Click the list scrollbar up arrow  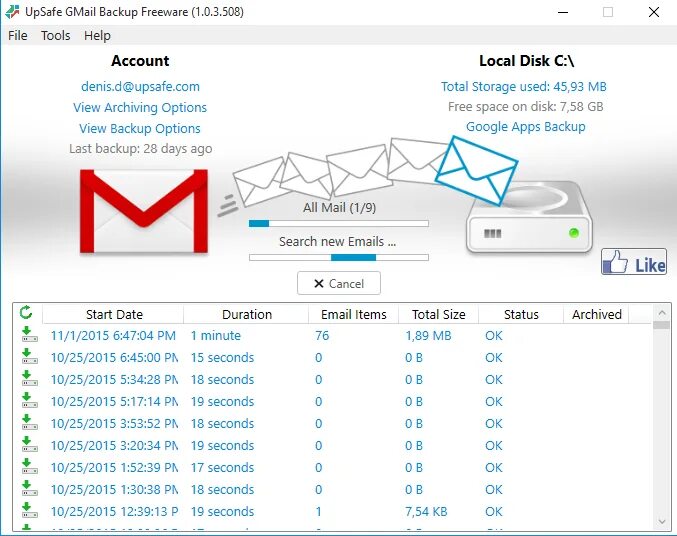[661, 312]
